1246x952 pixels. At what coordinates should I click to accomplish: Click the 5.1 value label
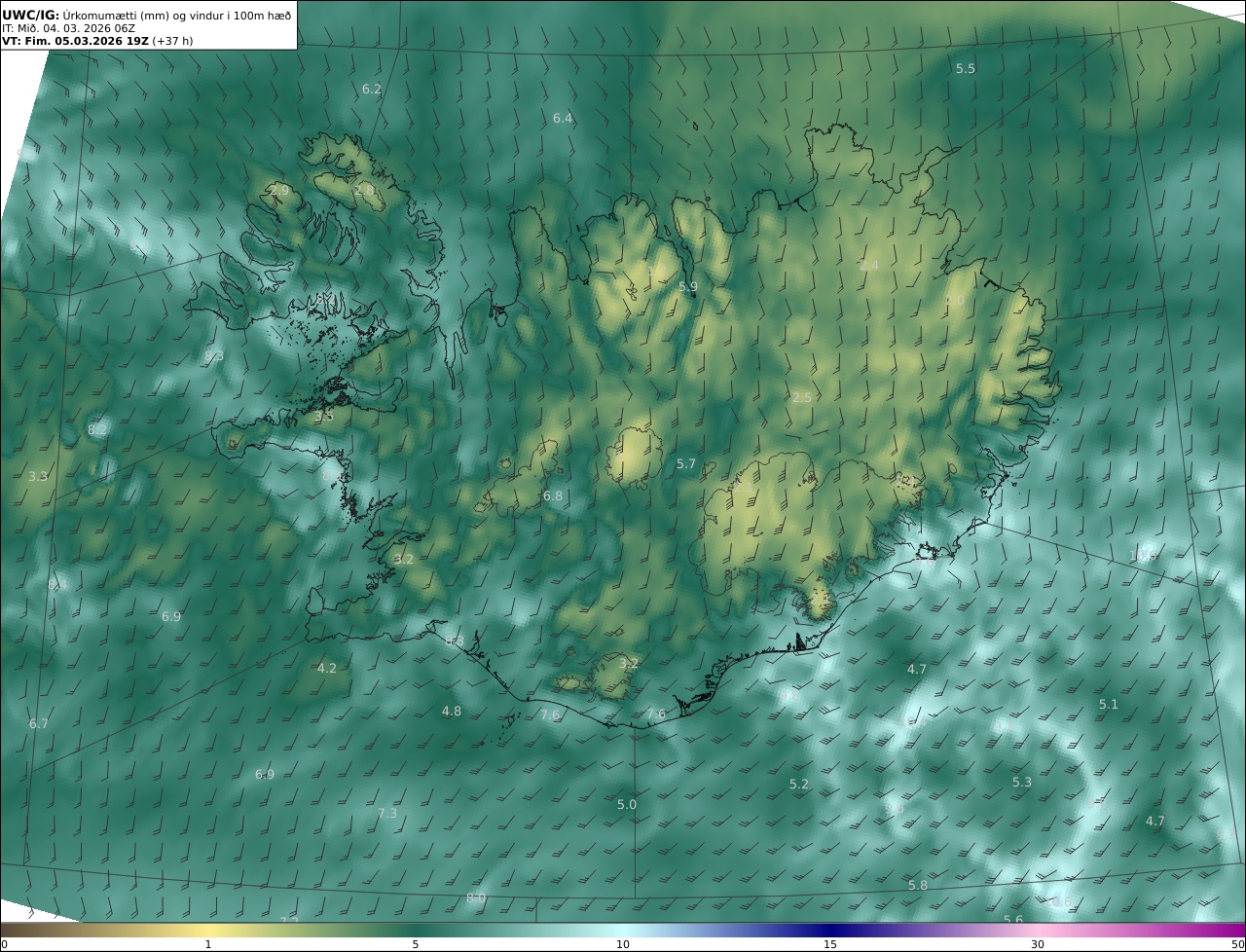tap(1109, 704)
